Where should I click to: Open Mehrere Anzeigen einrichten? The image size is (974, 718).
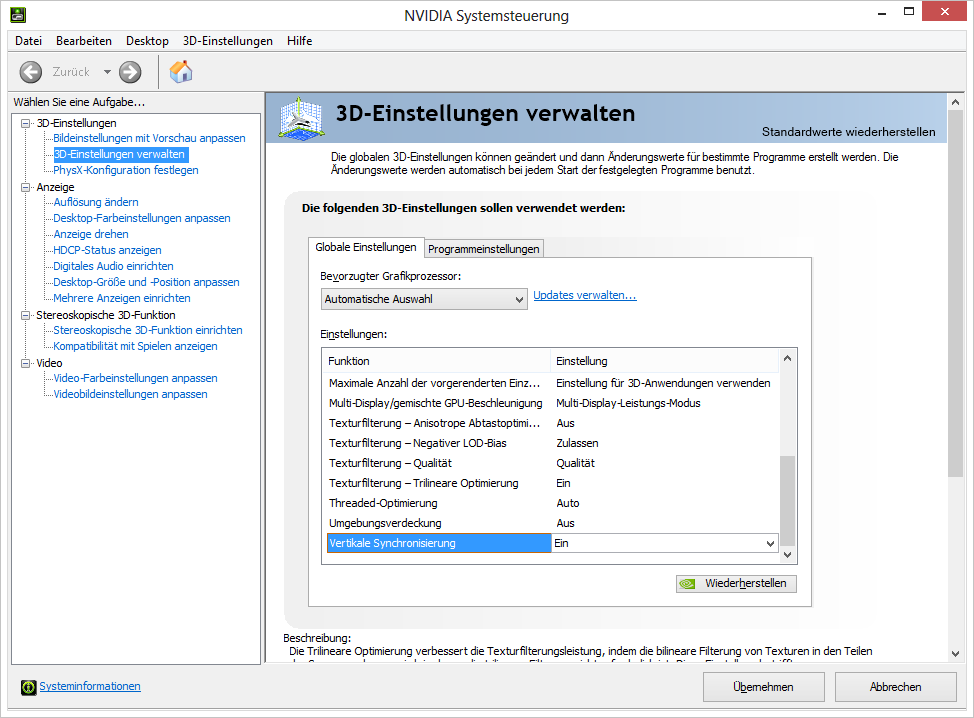[122, 298]
